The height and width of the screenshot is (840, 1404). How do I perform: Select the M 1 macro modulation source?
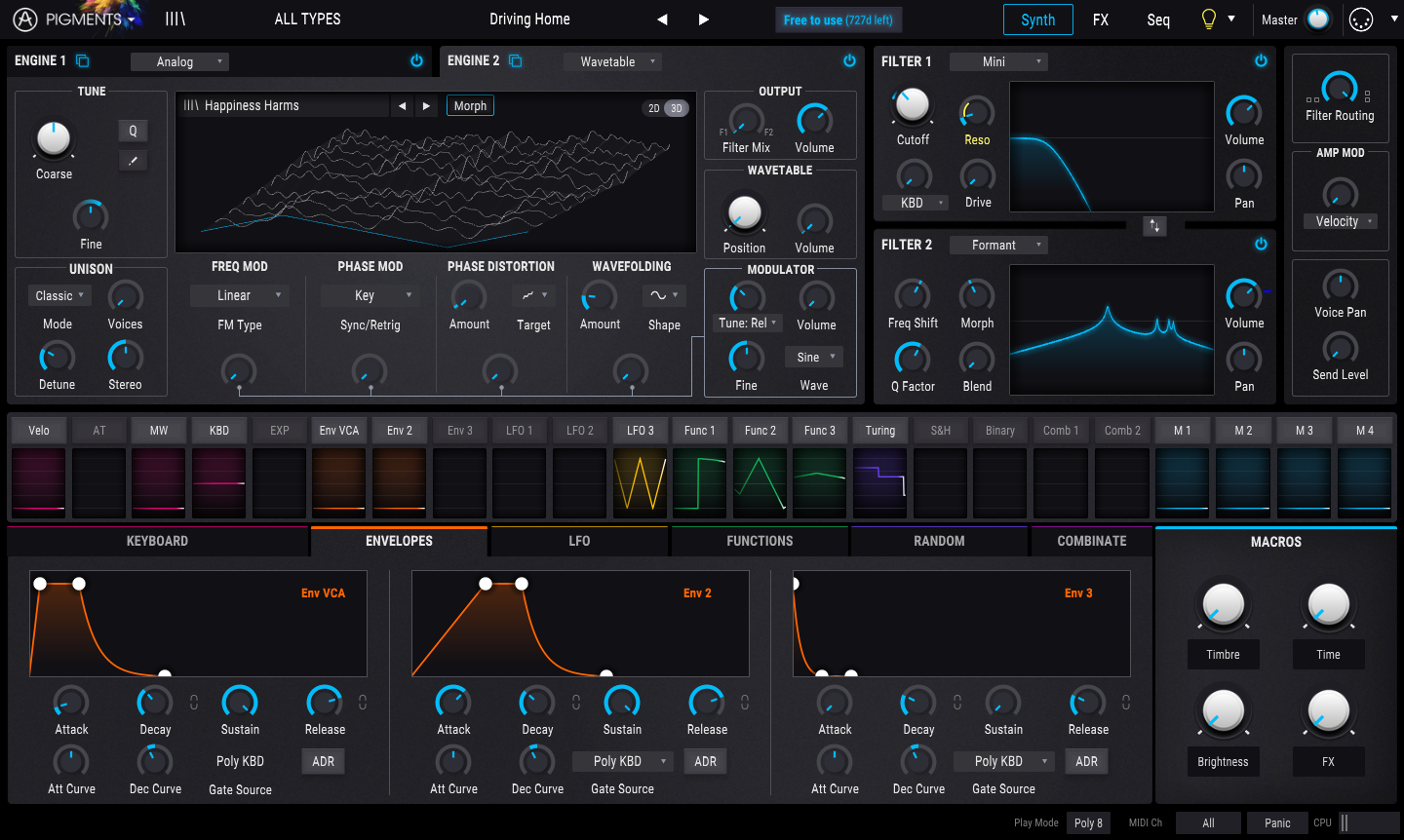(x=1182, y=430)
